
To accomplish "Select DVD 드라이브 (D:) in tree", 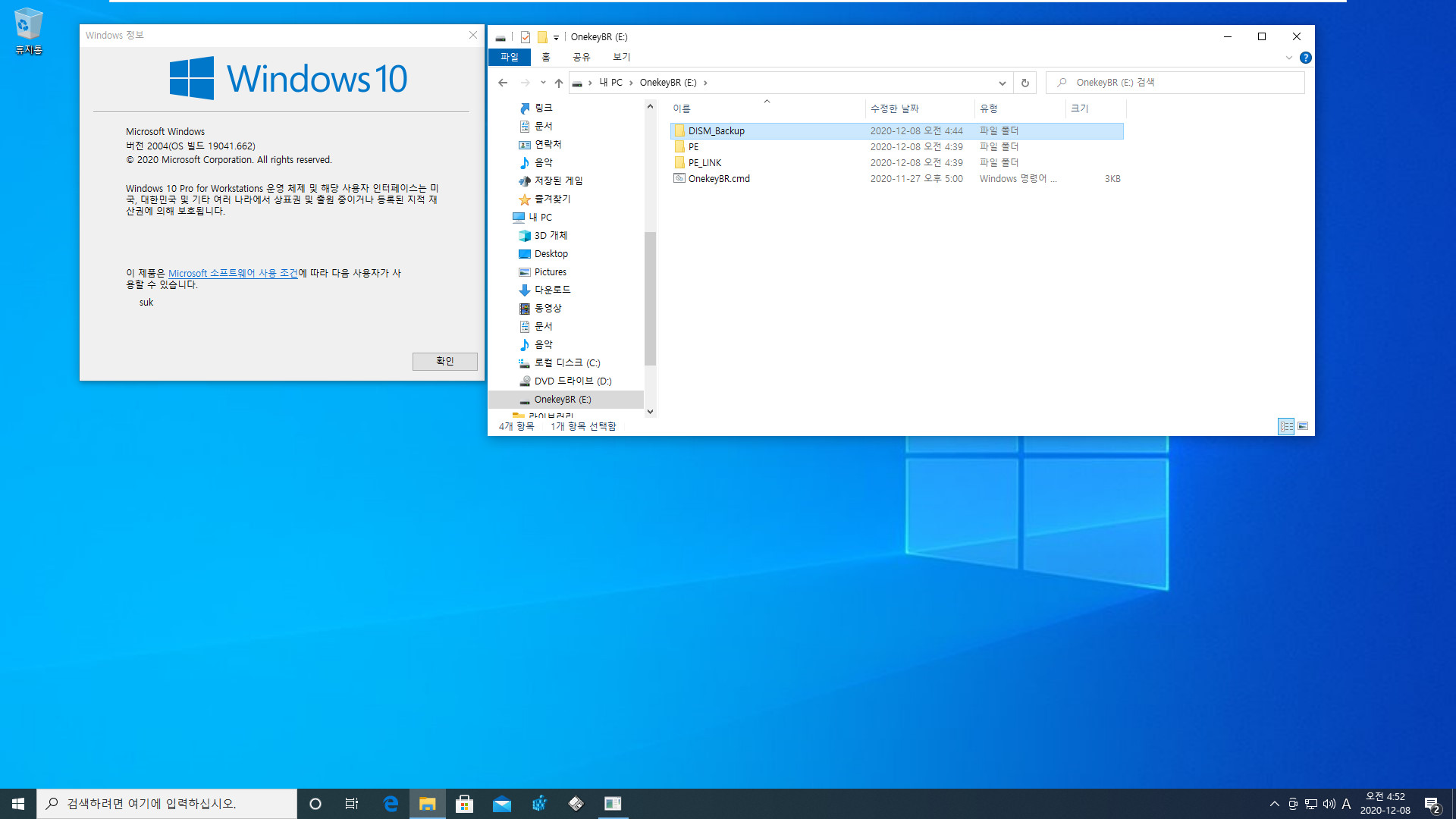I will click(x=573, y=381).
